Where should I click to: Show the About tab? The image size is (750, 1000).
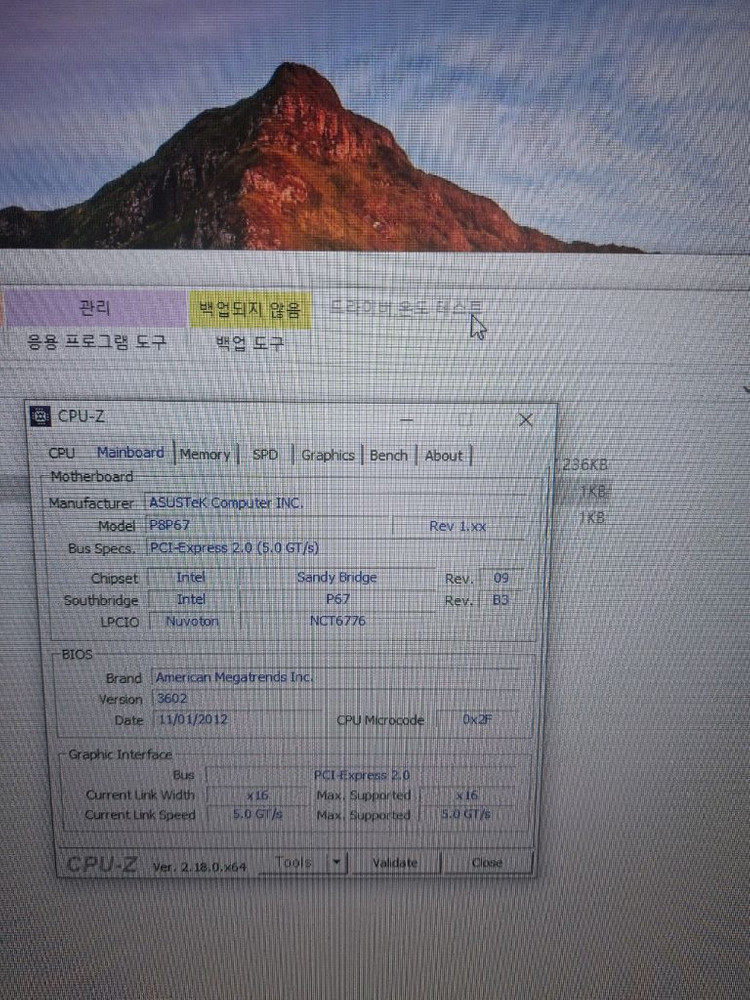click(x=444, y=456)
